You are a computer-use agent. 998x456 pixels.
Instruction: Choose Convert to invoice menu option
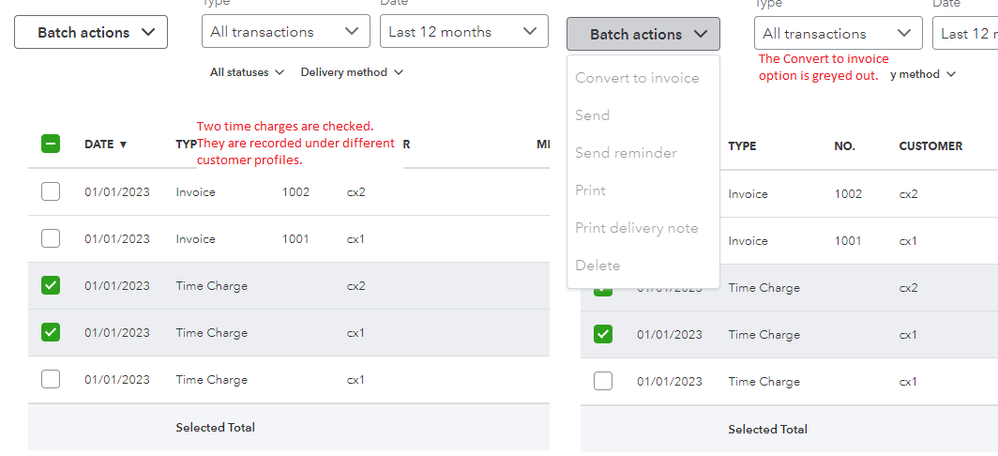637,78
